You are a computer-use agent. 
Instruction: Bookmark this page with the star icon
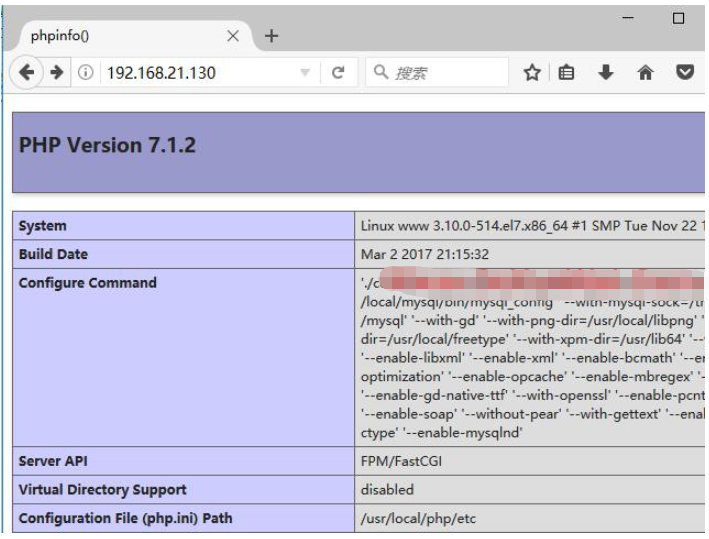click(532, 72)
